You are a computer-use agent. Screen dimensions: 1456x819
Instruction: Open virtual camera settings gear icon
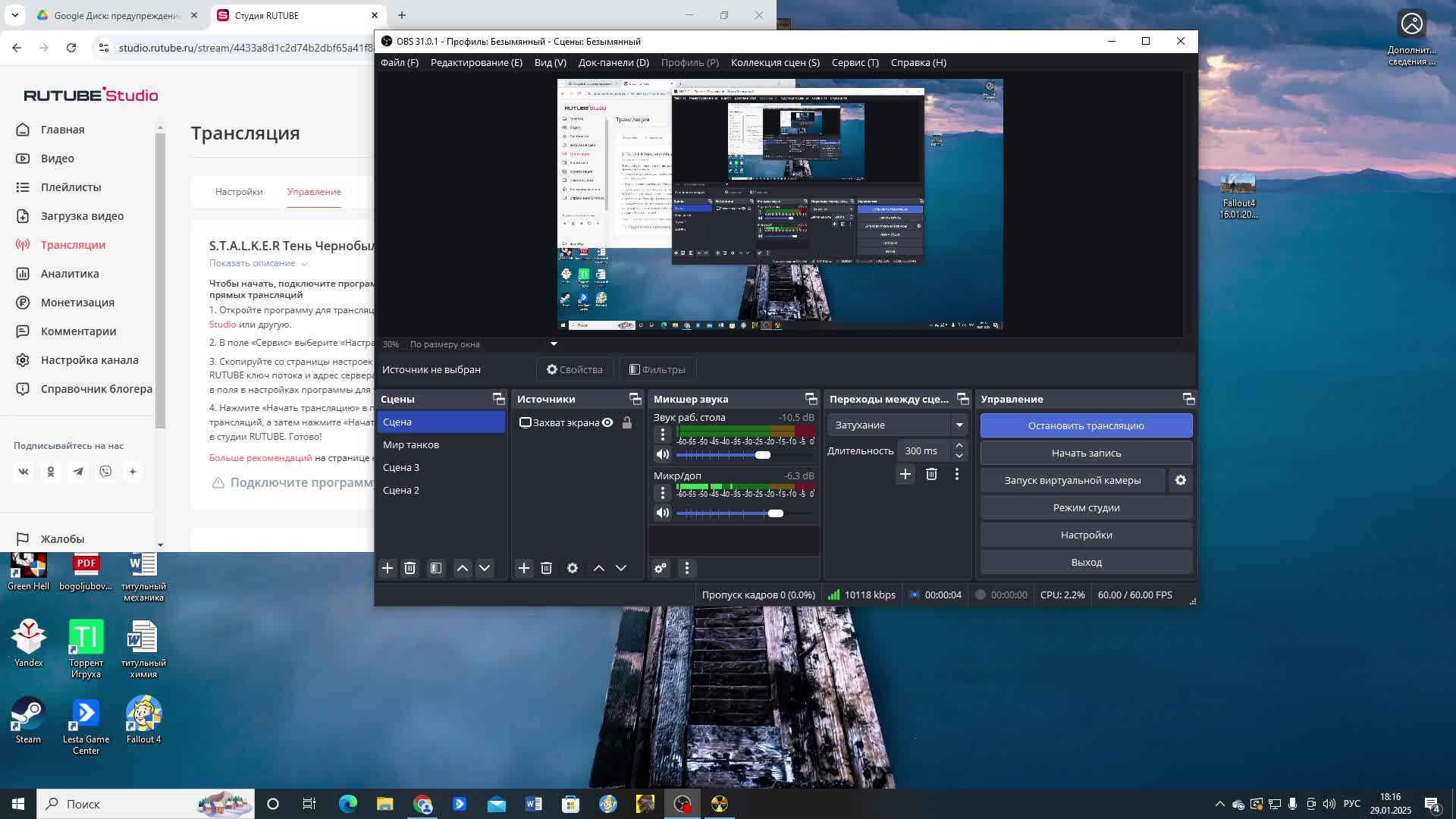(x=1181, y=480)
